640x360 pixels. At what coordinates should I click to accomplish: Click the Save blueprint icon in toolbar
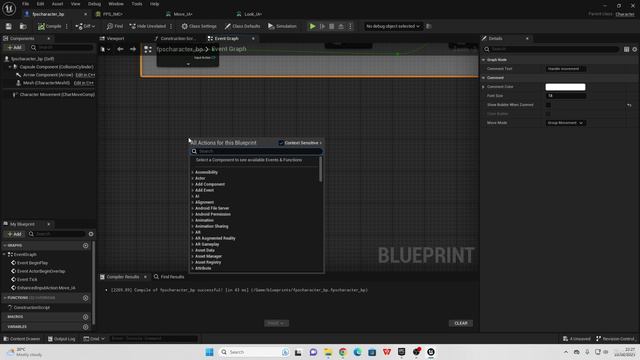click(x=9, y=26)
